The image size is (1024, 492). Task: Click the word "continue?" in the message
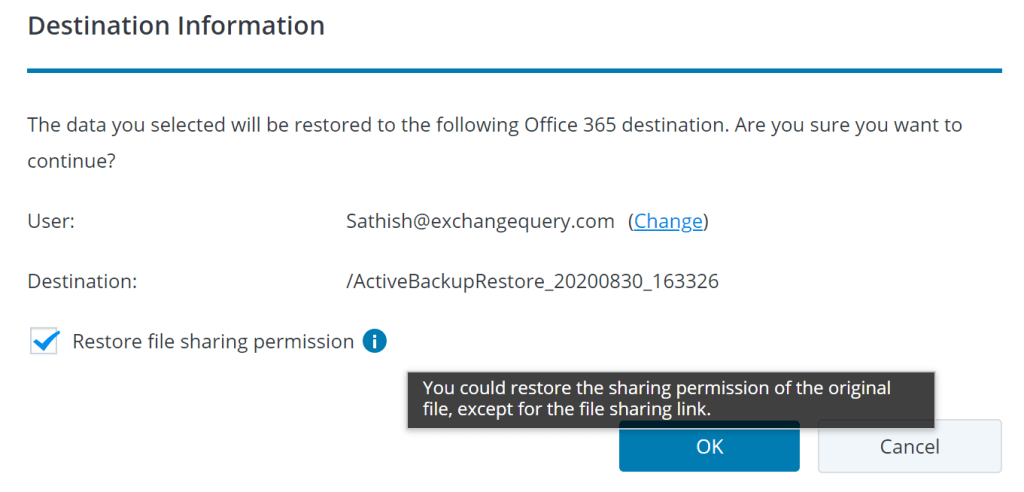[71, 160]
